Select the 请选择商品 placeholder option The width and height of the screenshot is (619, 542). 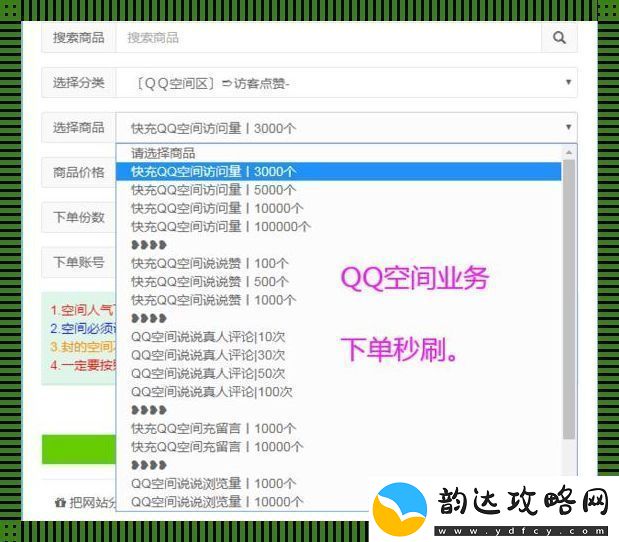point(339,153)
